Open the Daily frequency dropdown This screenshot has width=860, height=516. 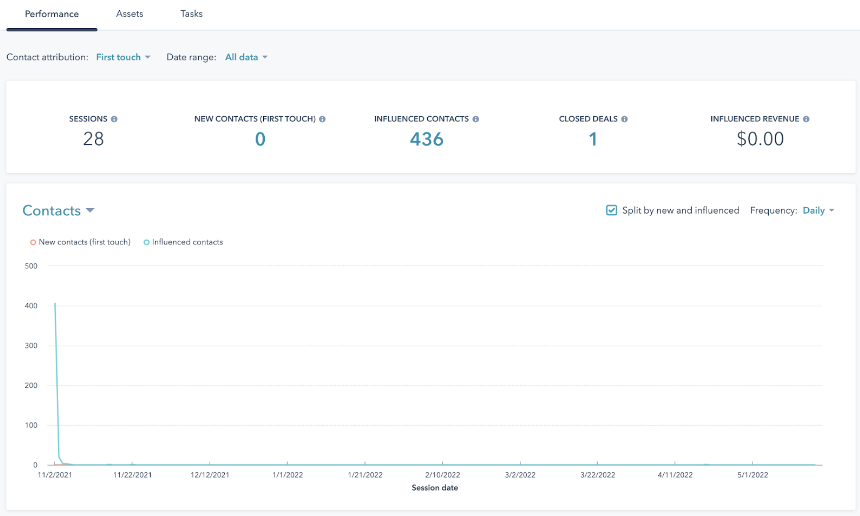[x=818, y=211]
